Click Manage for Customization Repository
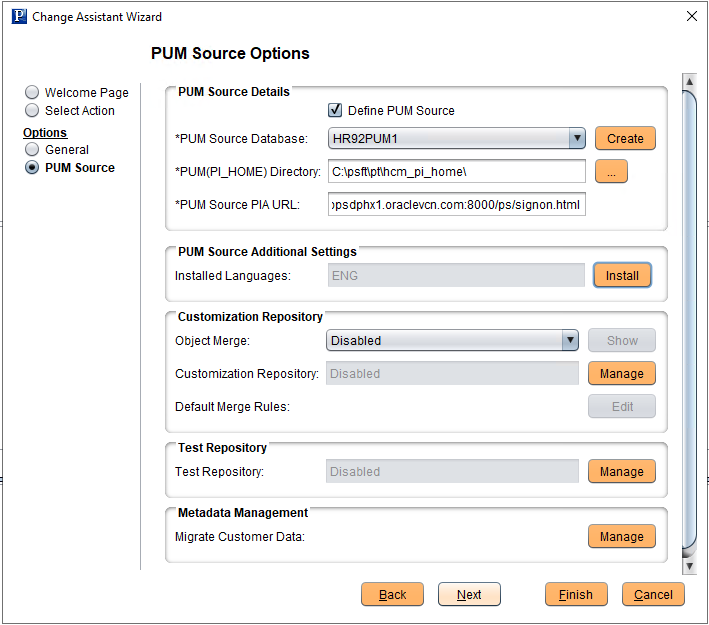Viewport: 709px width, 625px height. pyautogui.click(x=621, y=373)
